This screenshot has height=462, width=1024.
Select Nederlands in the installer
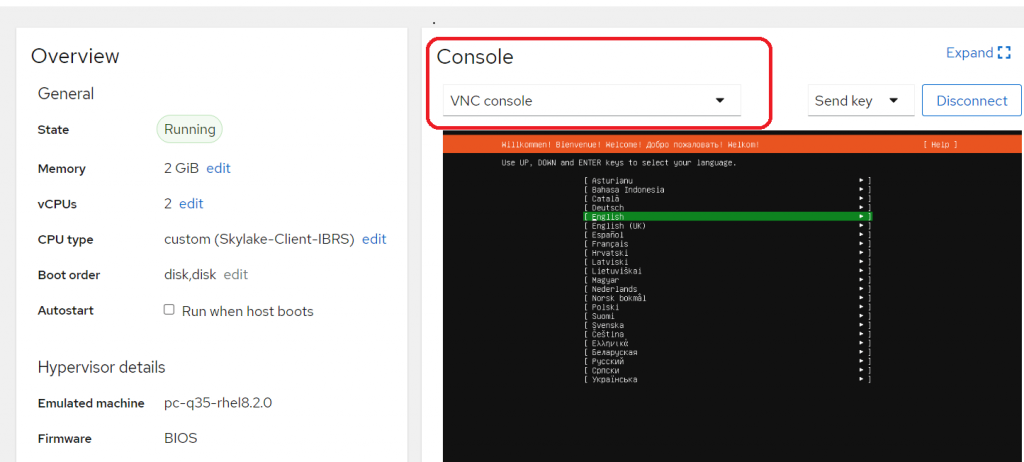point(613,289)
